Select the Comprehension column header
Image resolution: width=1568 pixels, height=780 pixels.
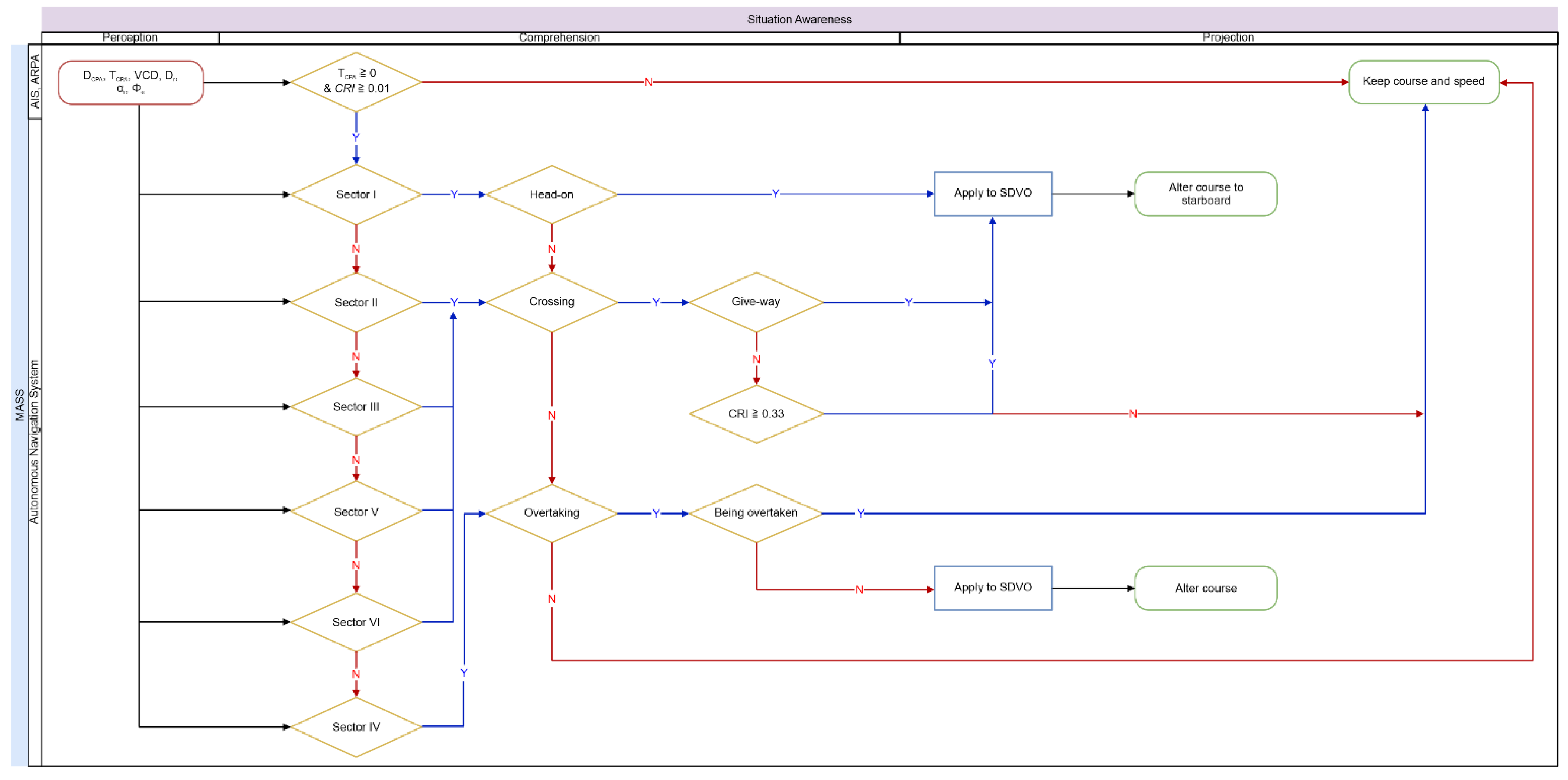point(559,38)
